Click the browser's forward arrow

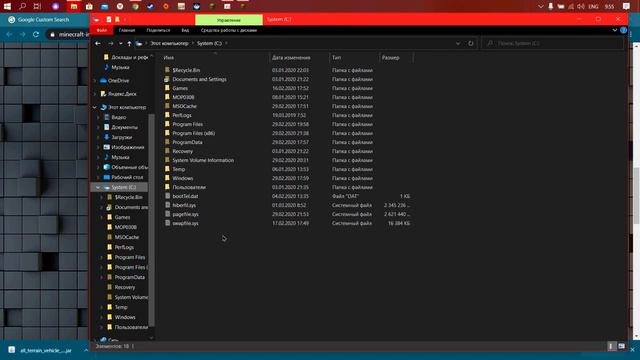coord(22,34)
